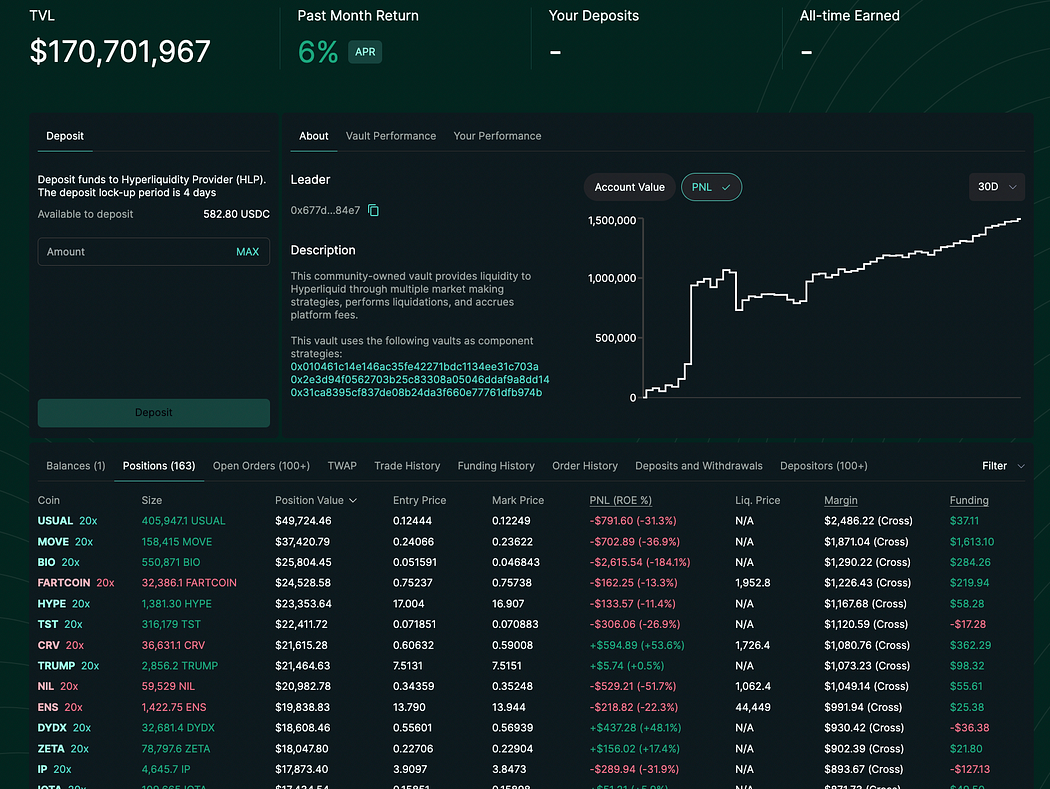
Task: Open the NIL coin link
Action: click(46, 687)
